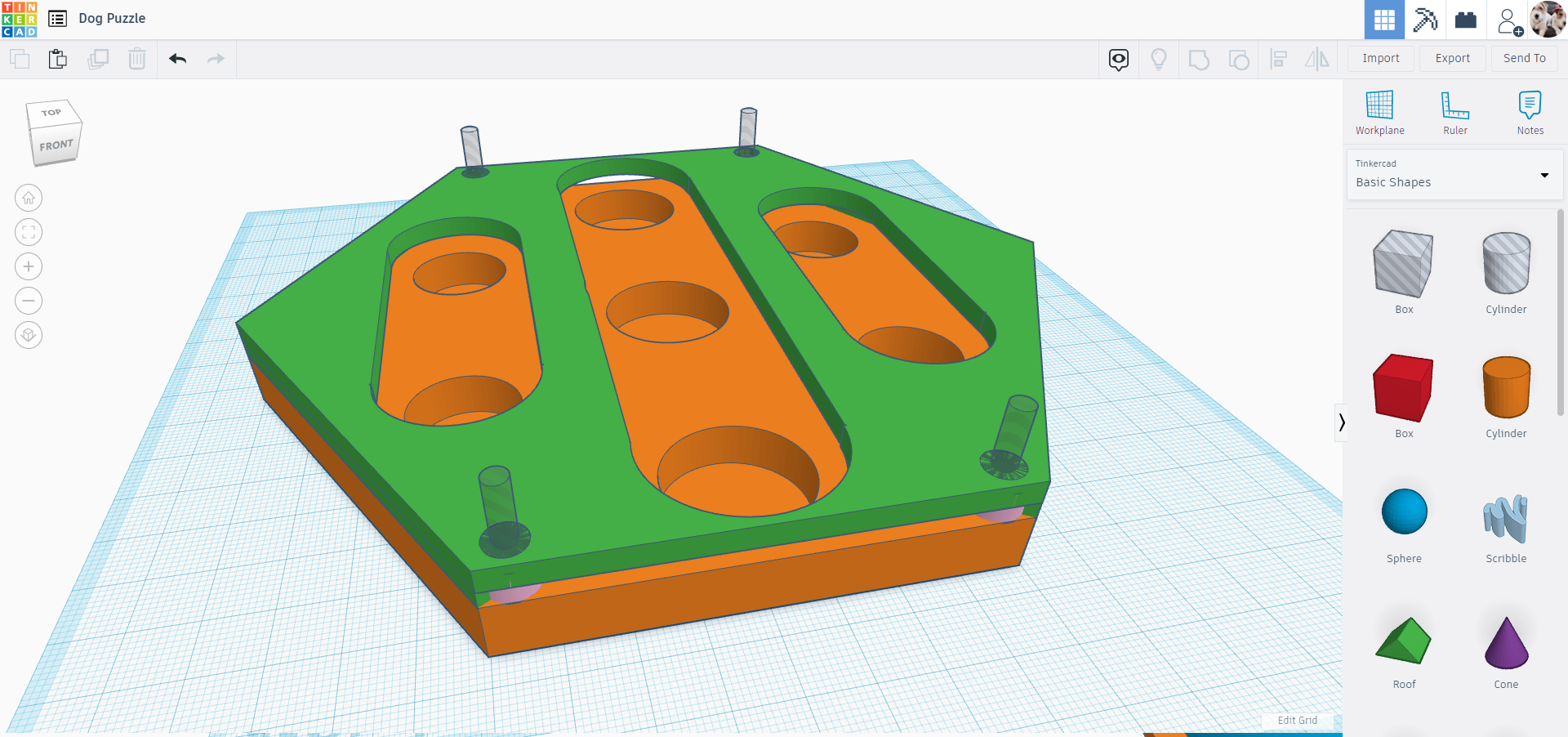Image resolution: width=1568 pixels, height=737 pixels.
Task: Click the Duplicate and repeat icon
Action: [98, 59]
